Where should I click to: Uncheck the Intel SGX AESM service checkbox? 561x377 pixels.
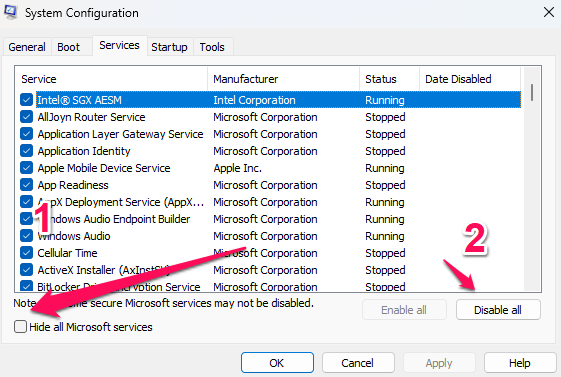tap(26, 100)
